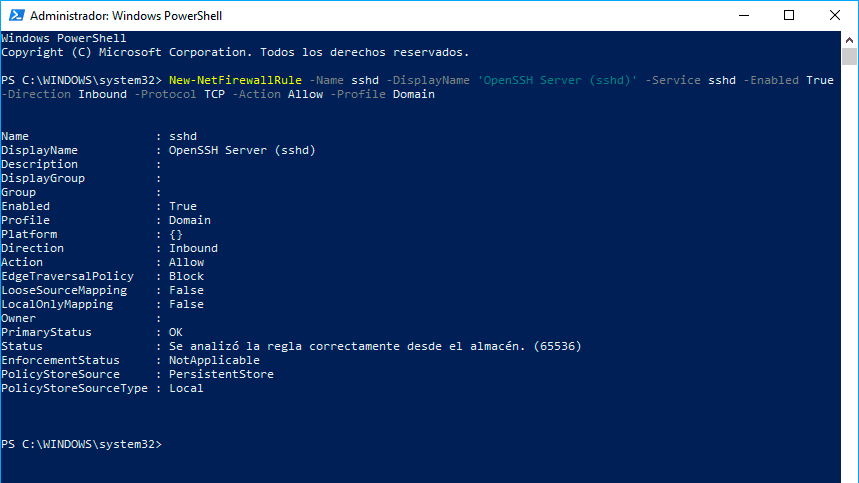Click the title bar text Administrador: Windows PowerShell
This screenshot has height=483, width=859.
126,16
